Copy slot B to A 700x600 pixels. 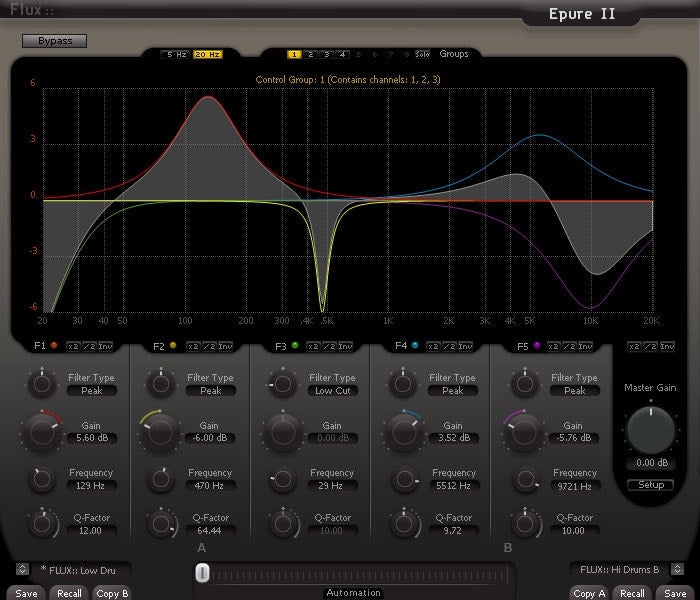[x=589, y=593]
